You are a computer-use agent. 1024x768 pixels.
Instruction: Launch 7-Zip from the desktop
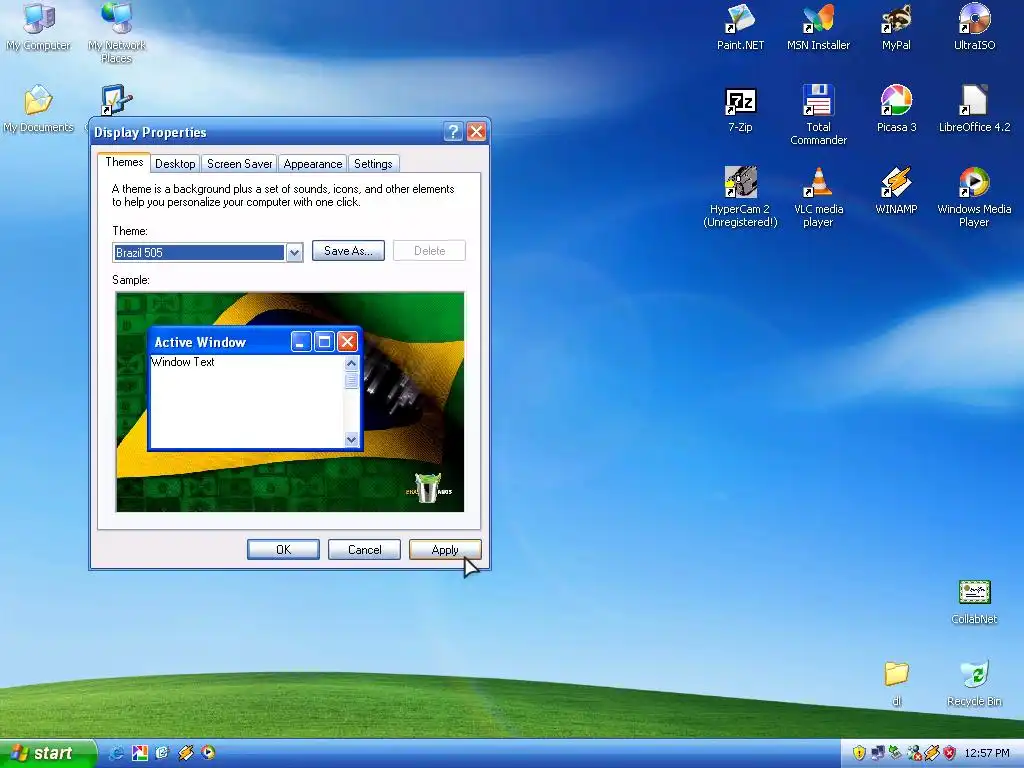[x=740, y=108]
